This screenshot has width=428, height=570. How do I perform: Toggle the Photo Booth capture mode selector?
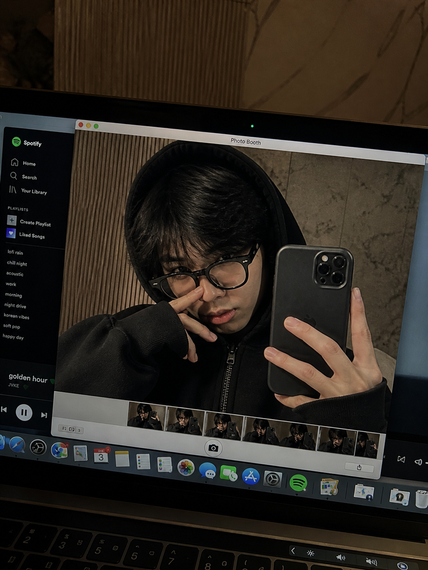tap(71, 429)
